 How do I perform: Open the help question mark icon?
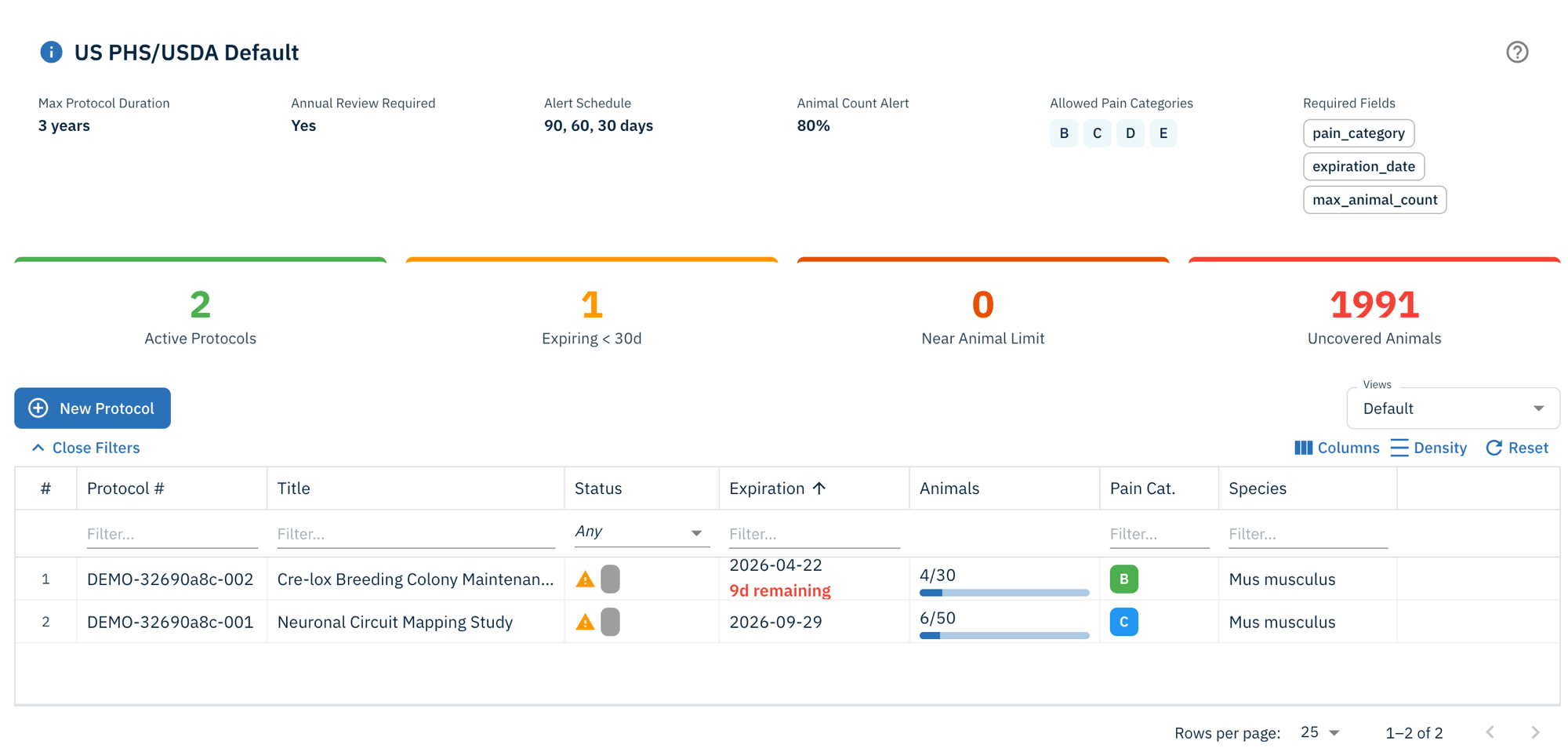point(1517,52)
